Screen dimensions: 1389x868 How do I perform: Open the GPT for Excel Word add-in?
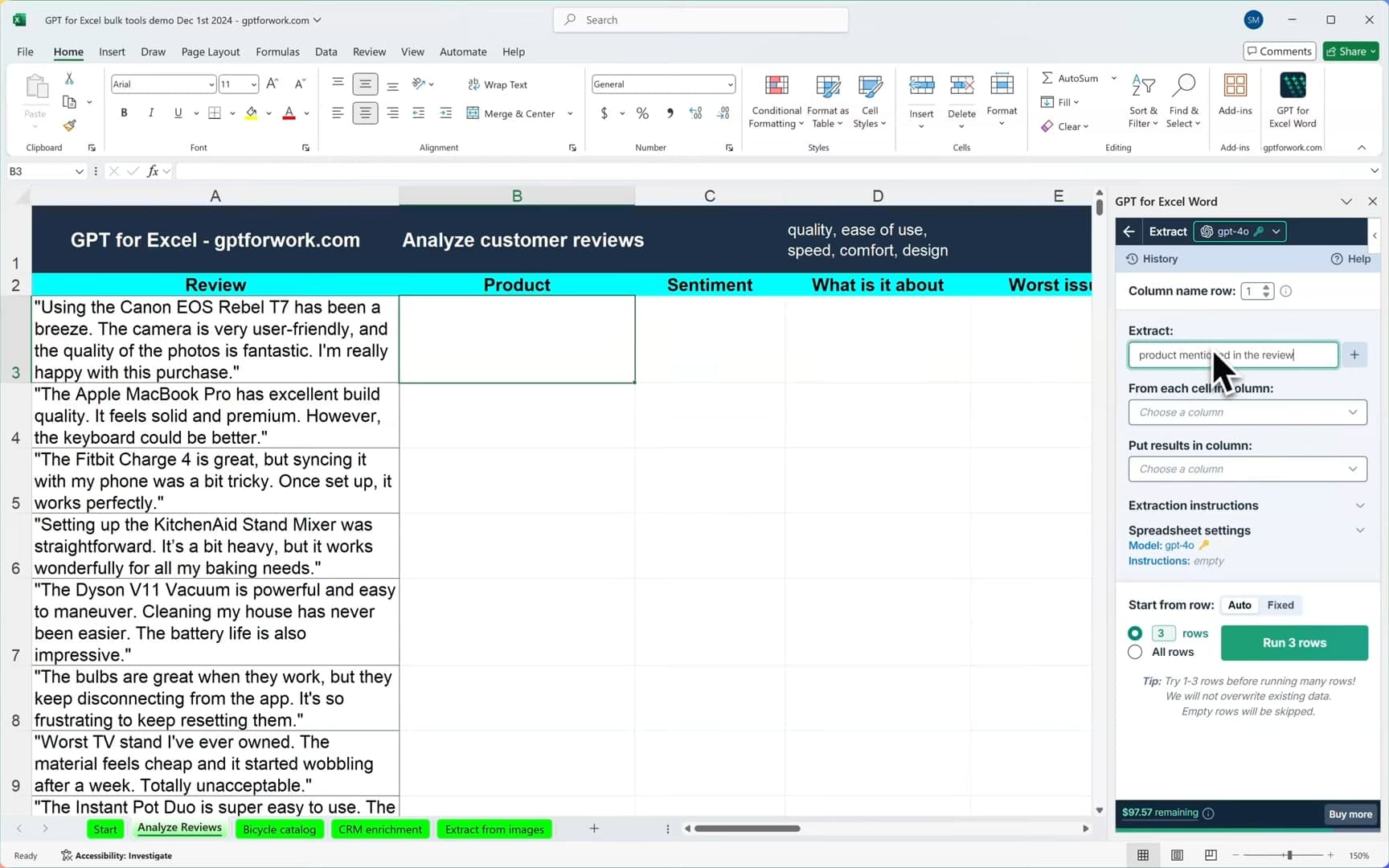pos(1292,100)
